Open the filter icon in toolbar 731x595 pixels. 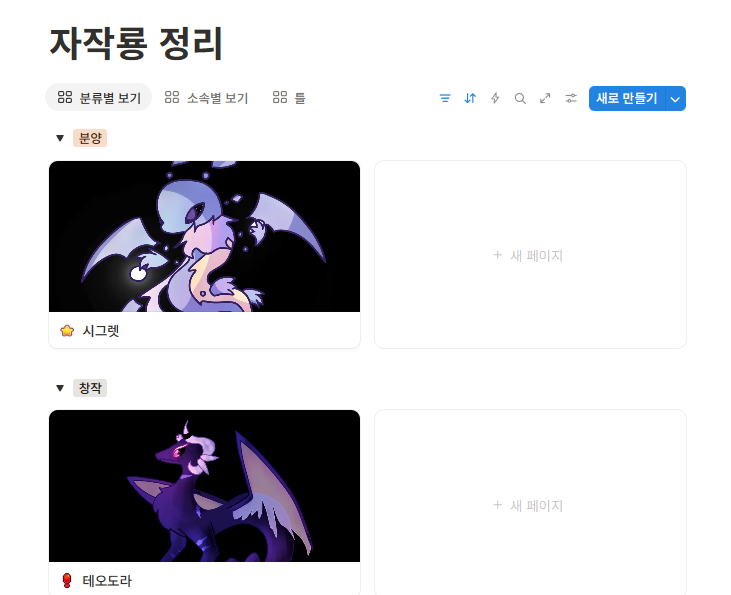tap(445, 98)
